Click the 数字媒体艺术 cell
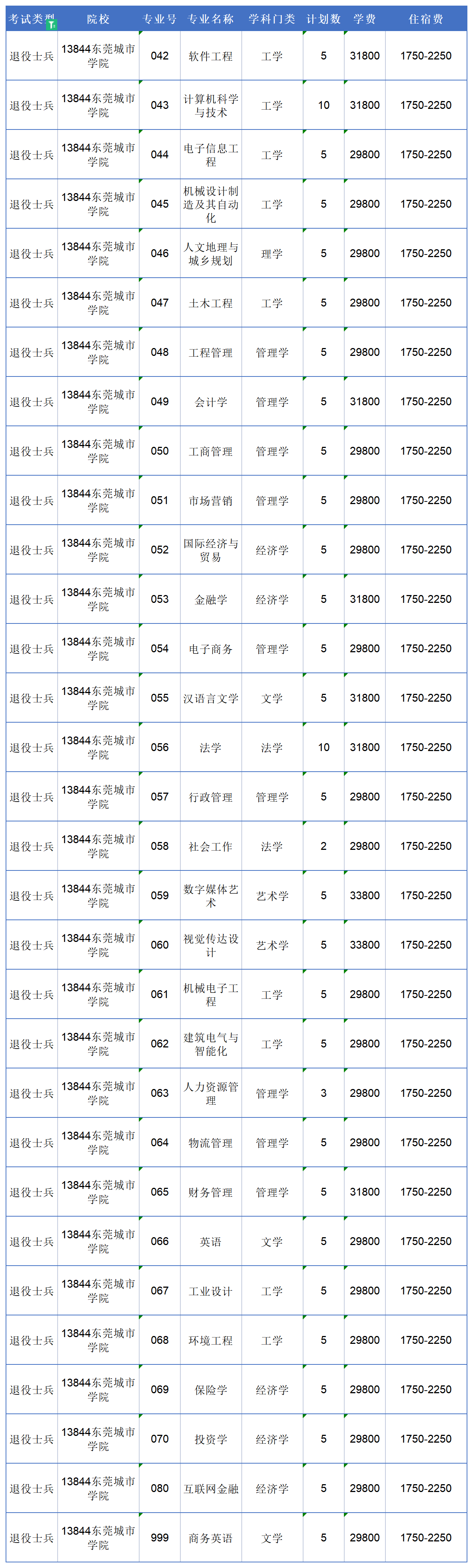This screenshot has width=473, height=1568. 211,896
